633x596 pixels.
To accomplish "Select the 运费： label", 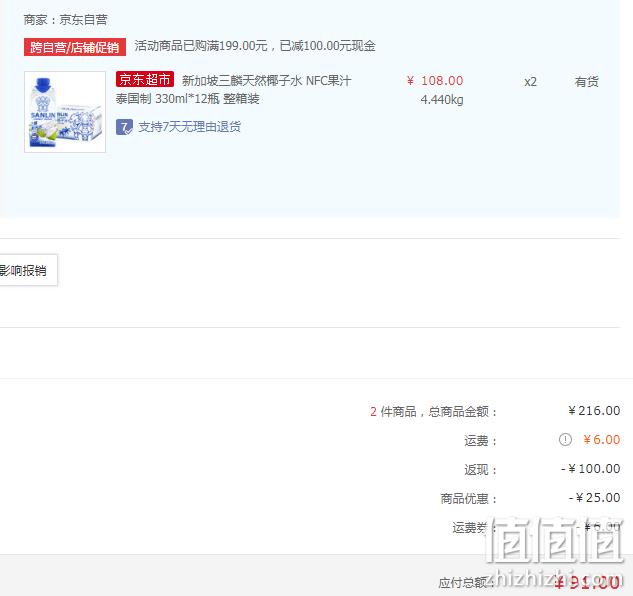I will [480, 441].
